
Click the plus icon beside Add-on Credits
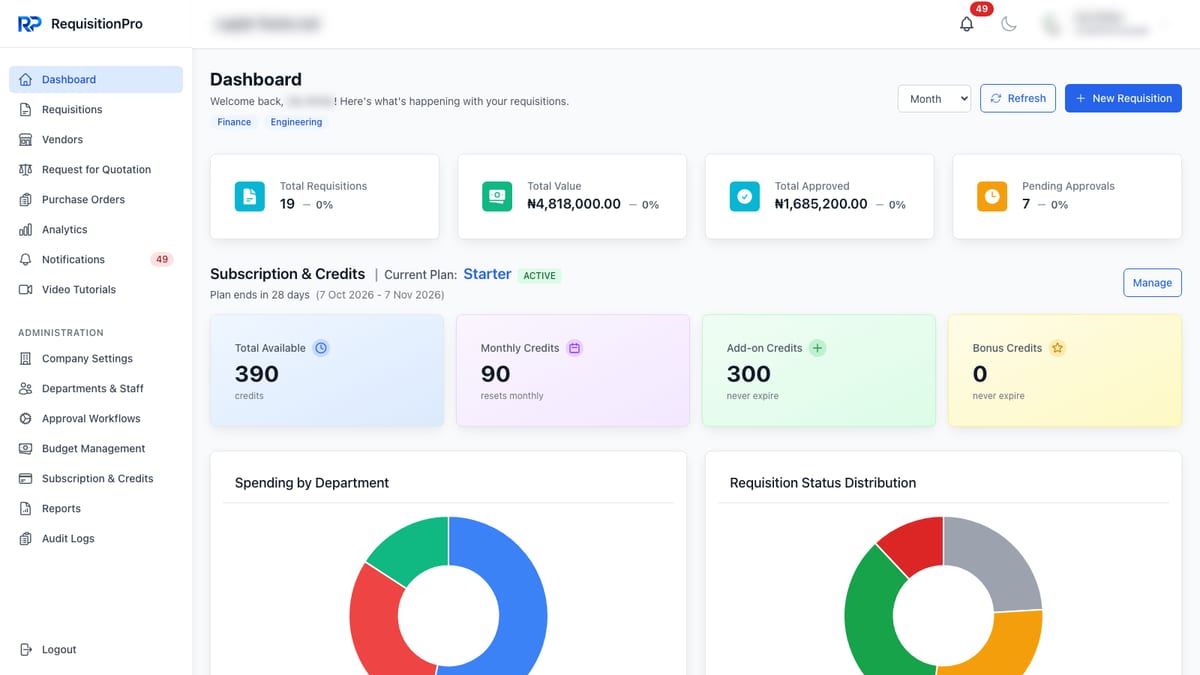click(x=817, y=348)
